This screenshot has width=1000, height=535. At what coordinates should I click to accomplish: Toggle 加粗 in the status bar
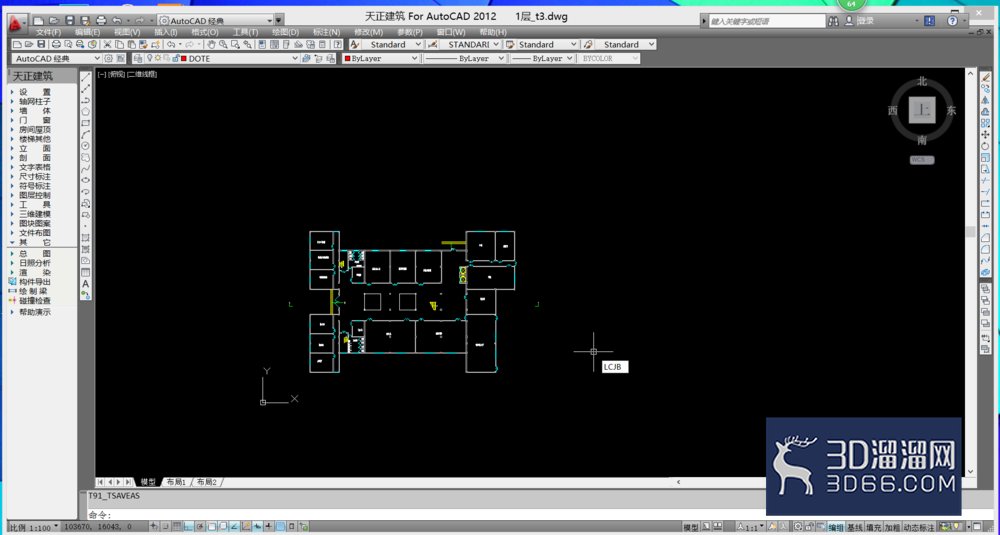[892, 527]
